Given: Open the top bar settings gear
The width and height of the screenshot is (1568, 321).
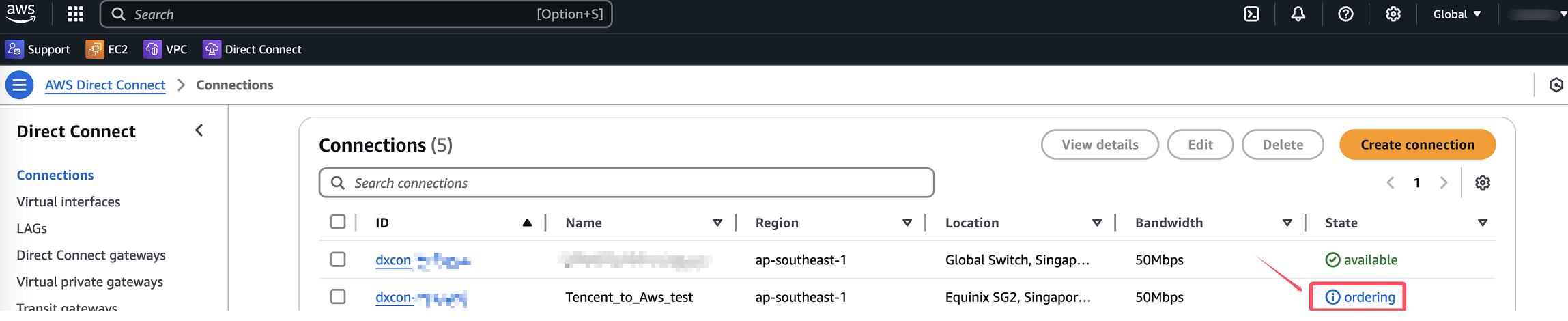Looking at the screenshot, I should tap(1393, 14).
